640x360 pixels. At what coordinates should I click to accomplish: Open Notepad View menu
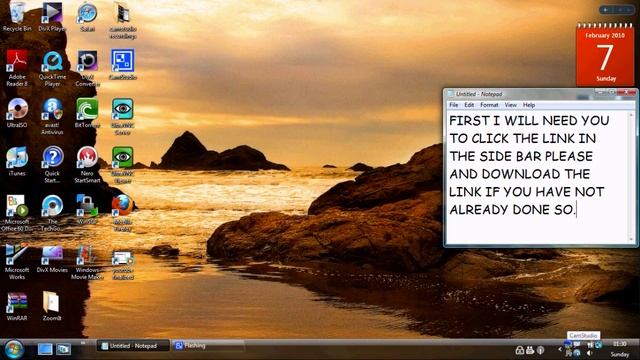(x=511, y=105)
